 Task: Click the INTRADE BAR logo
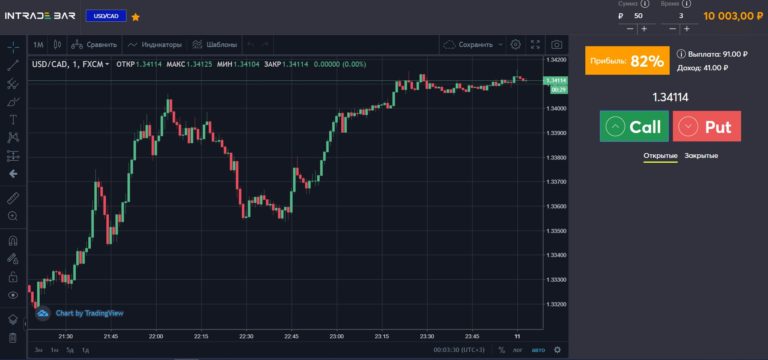40,16
